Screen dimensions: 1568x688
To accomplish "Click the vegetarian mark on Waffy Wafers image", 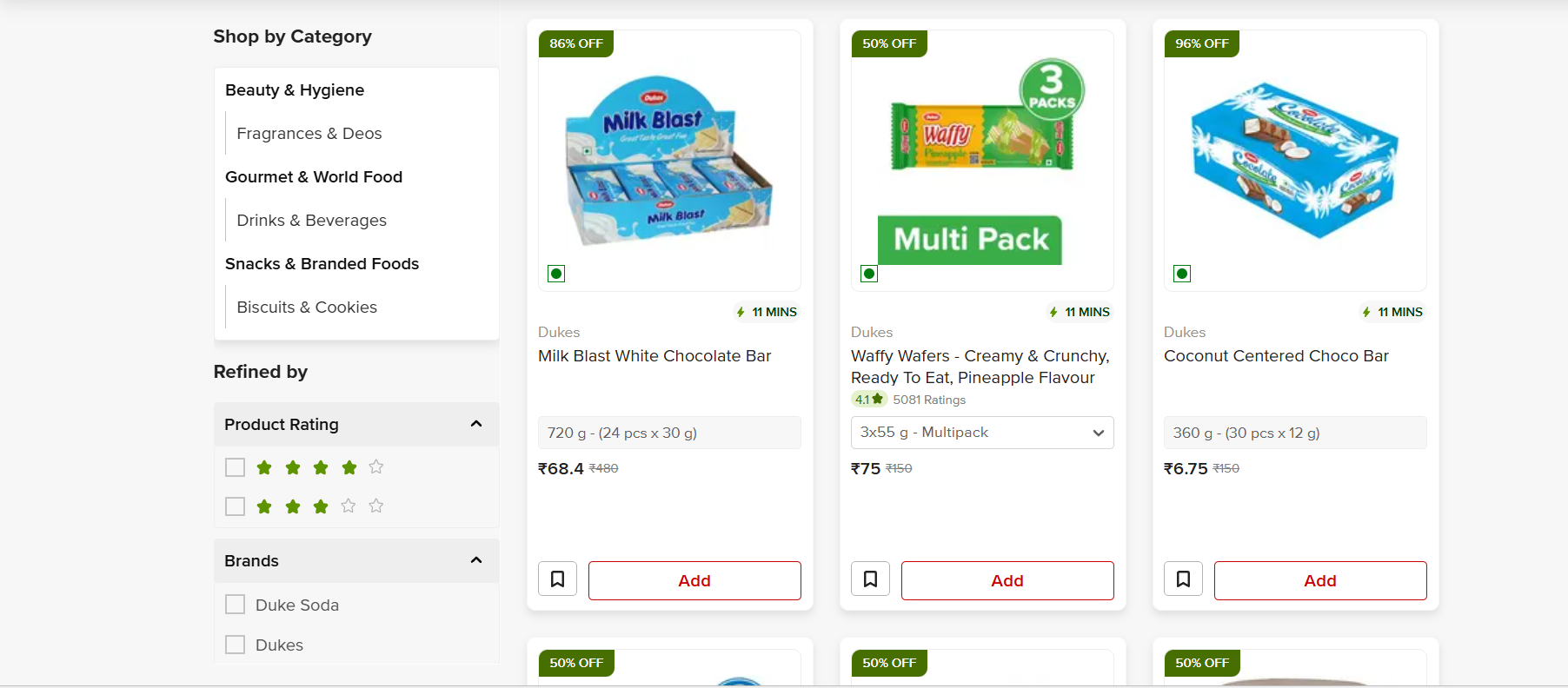I will tap(869, 274).
